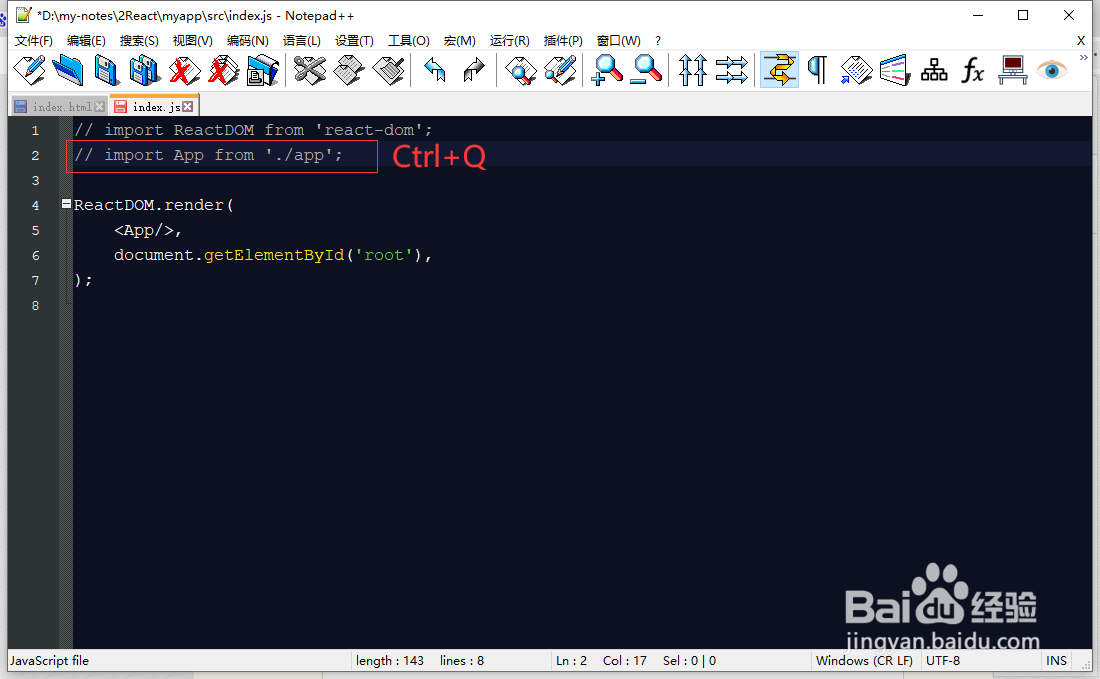Close the index.js tab

(x=187, y=107)
